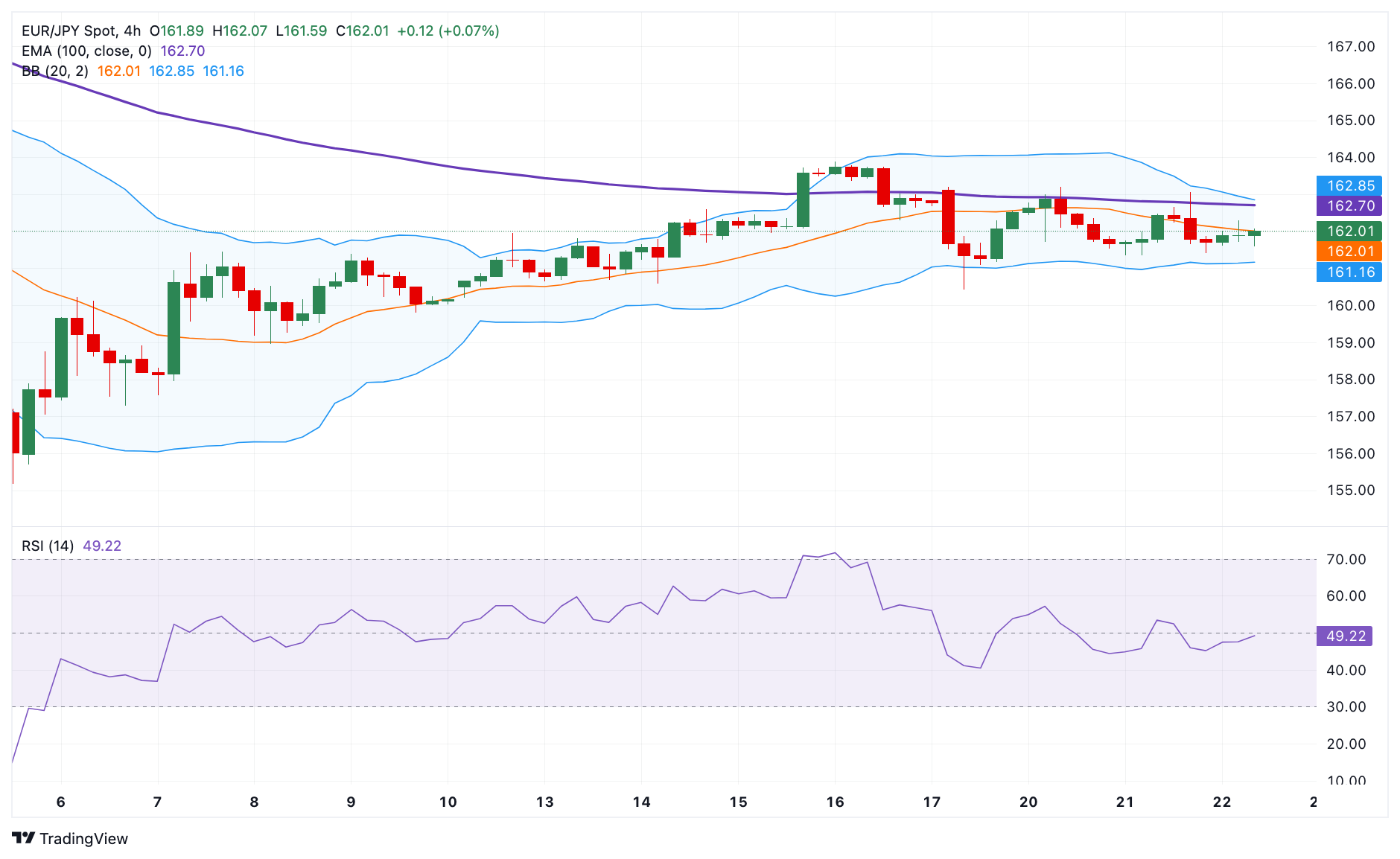Click the 155.00 level on the price scale
This screenshot has height=859, width=1400.
coord(1351,490)
